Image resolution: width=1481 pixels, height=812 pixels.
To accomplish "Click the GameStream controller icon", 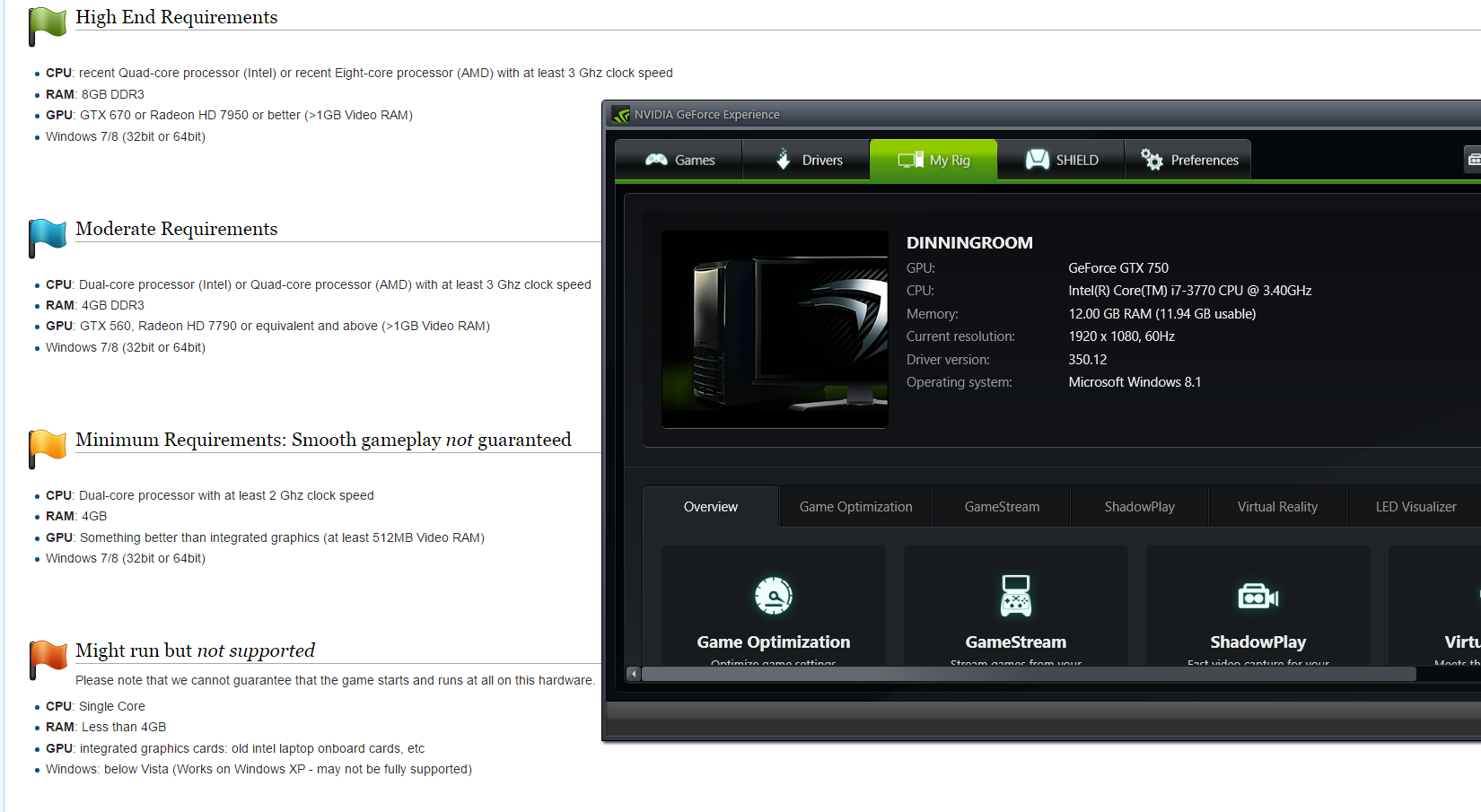I will tap(1016, 596).
